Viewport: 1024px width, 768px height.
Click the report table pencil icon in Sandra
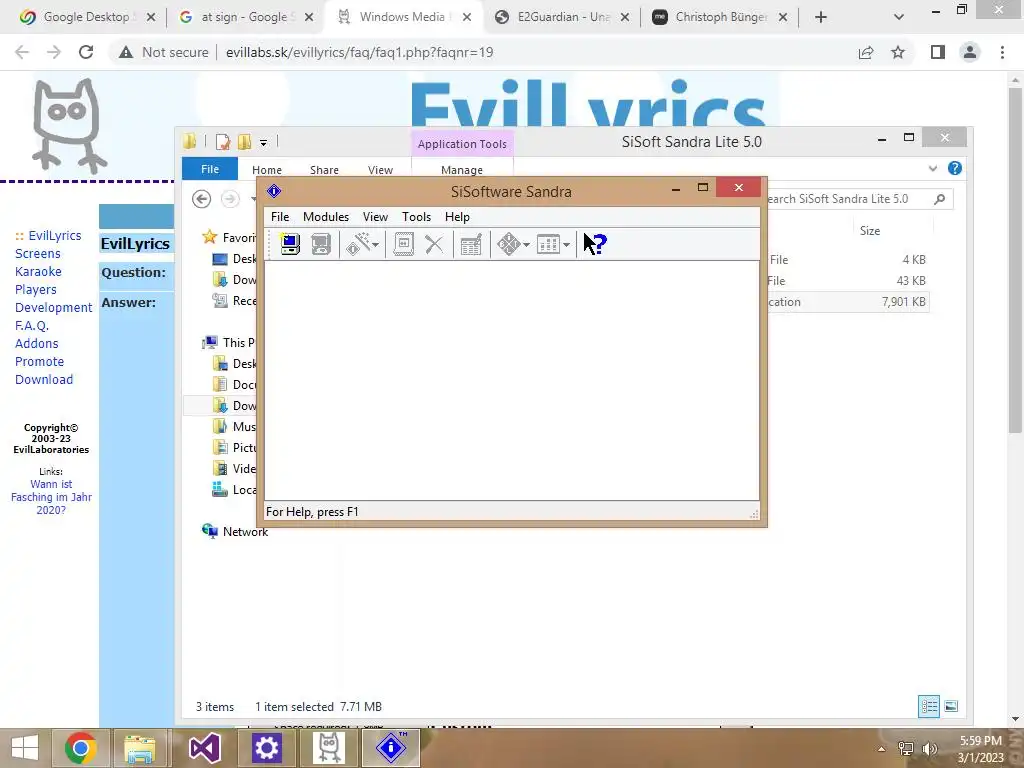pos(471,244)
